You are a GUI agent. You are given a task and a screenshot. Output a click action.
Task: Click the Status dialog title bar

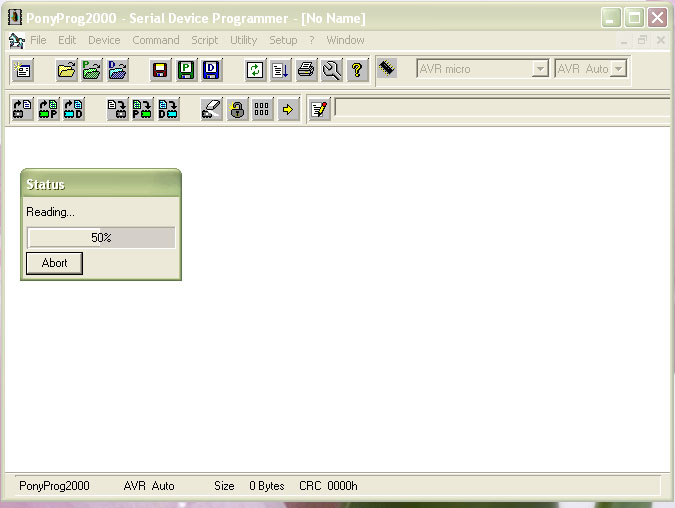coord(101,184)
